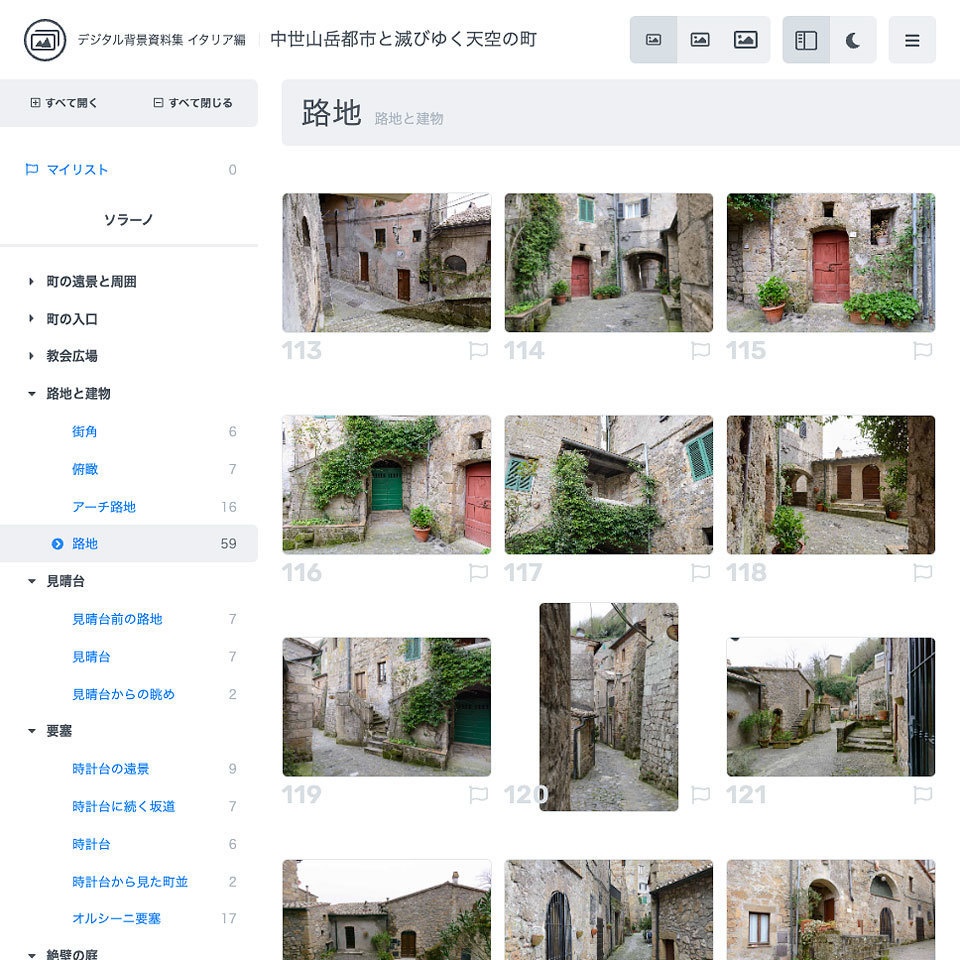The image size is (960, 960).
Task: Flag image 114 for the my-list
Action: [x=700, y=350]
